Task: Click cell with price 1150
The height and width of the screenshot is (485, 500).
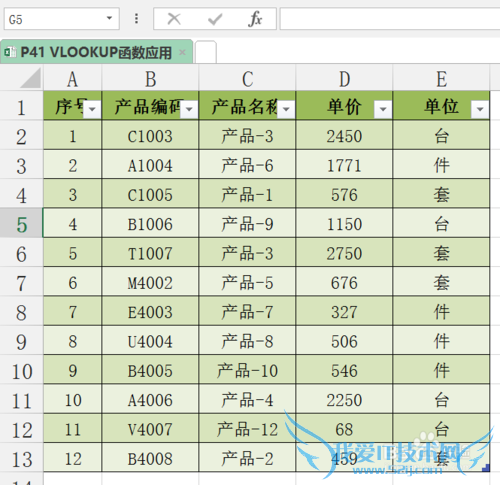Action: pyautogui.click(x=344, y=224)
